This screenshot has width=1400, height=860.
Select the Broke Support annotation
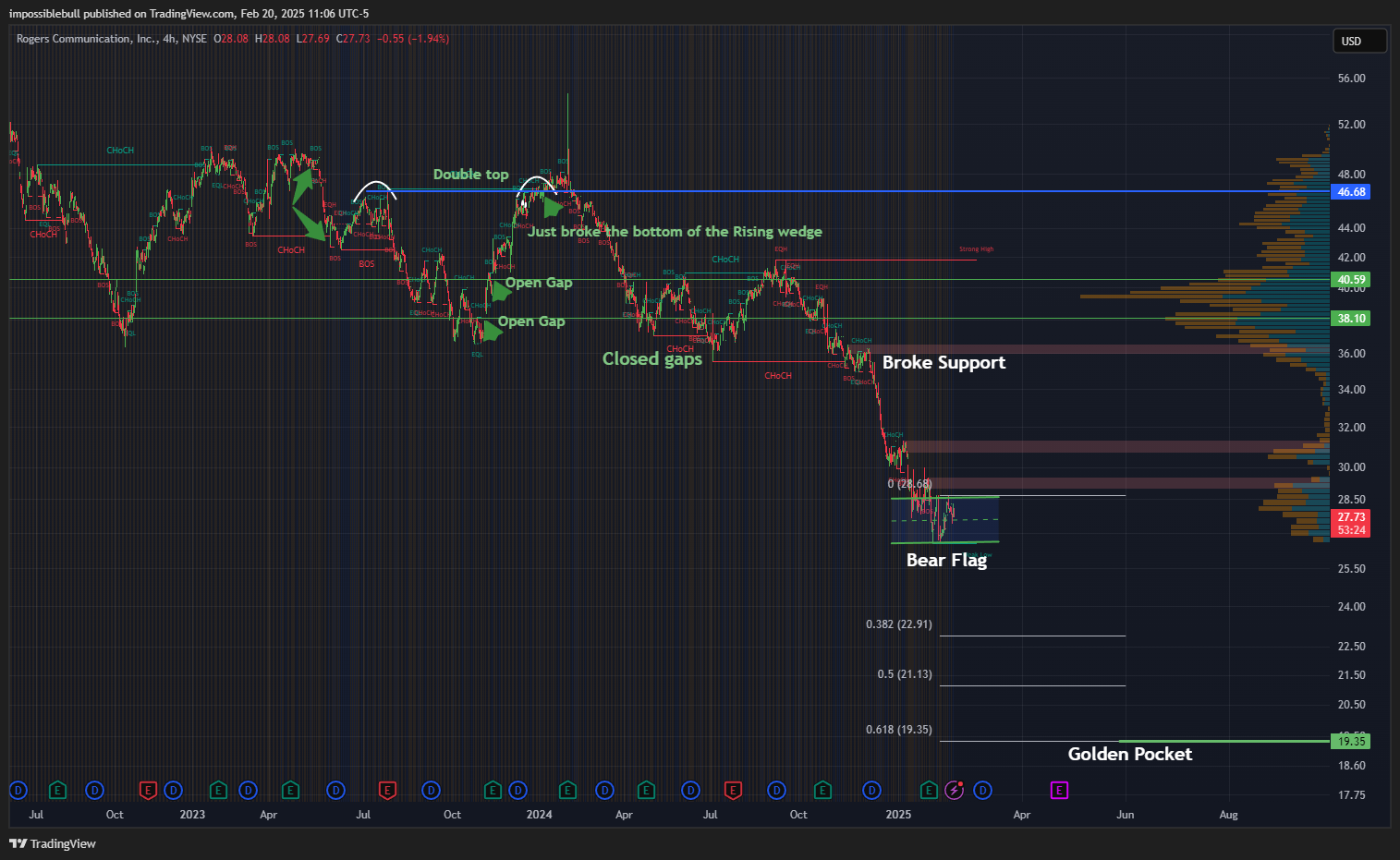click(x=943, y=362)
